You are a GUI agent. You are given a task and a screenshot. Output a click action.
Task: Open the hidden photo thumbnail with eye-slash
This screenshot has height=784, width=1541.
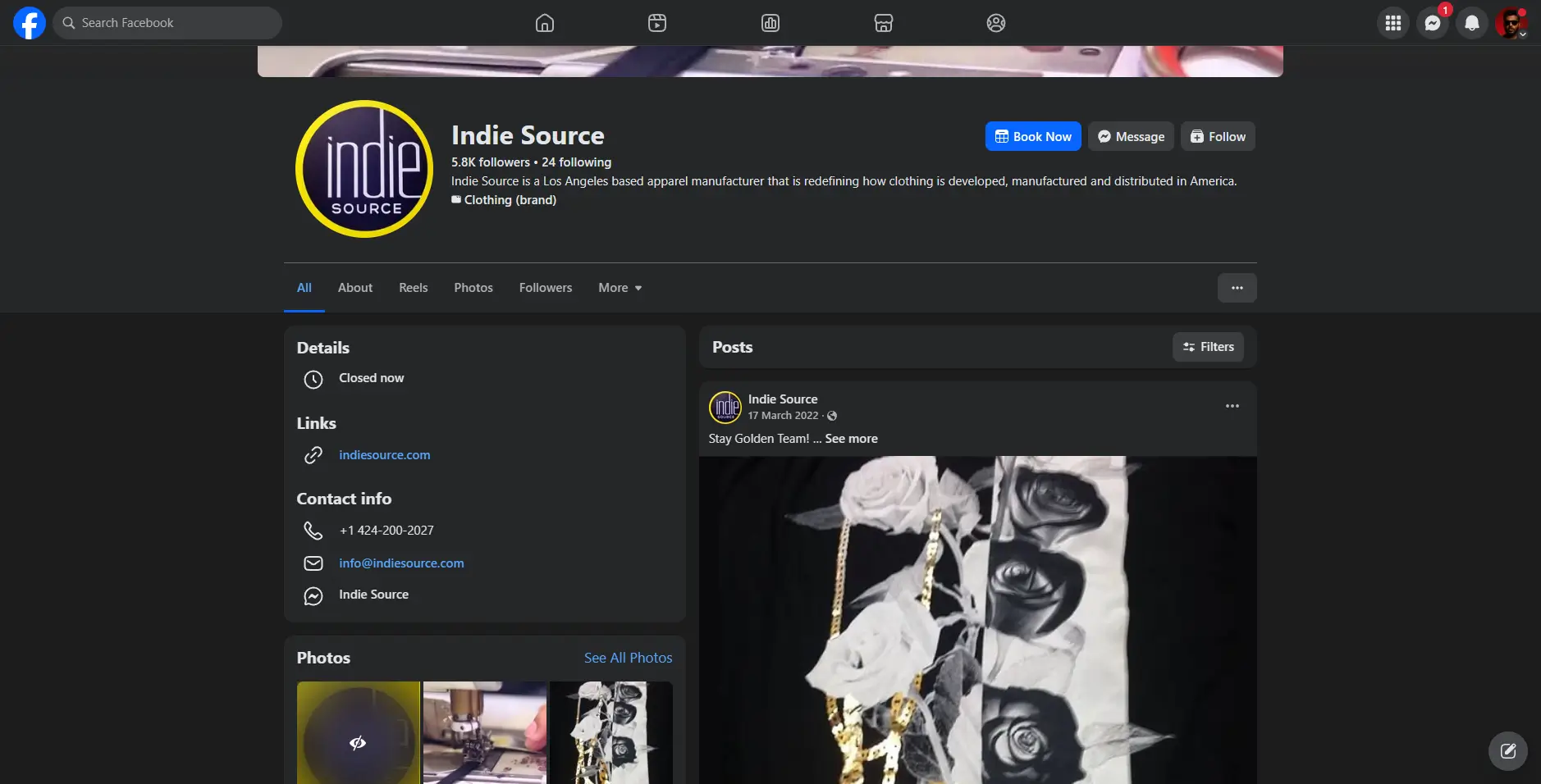[359, 732]
